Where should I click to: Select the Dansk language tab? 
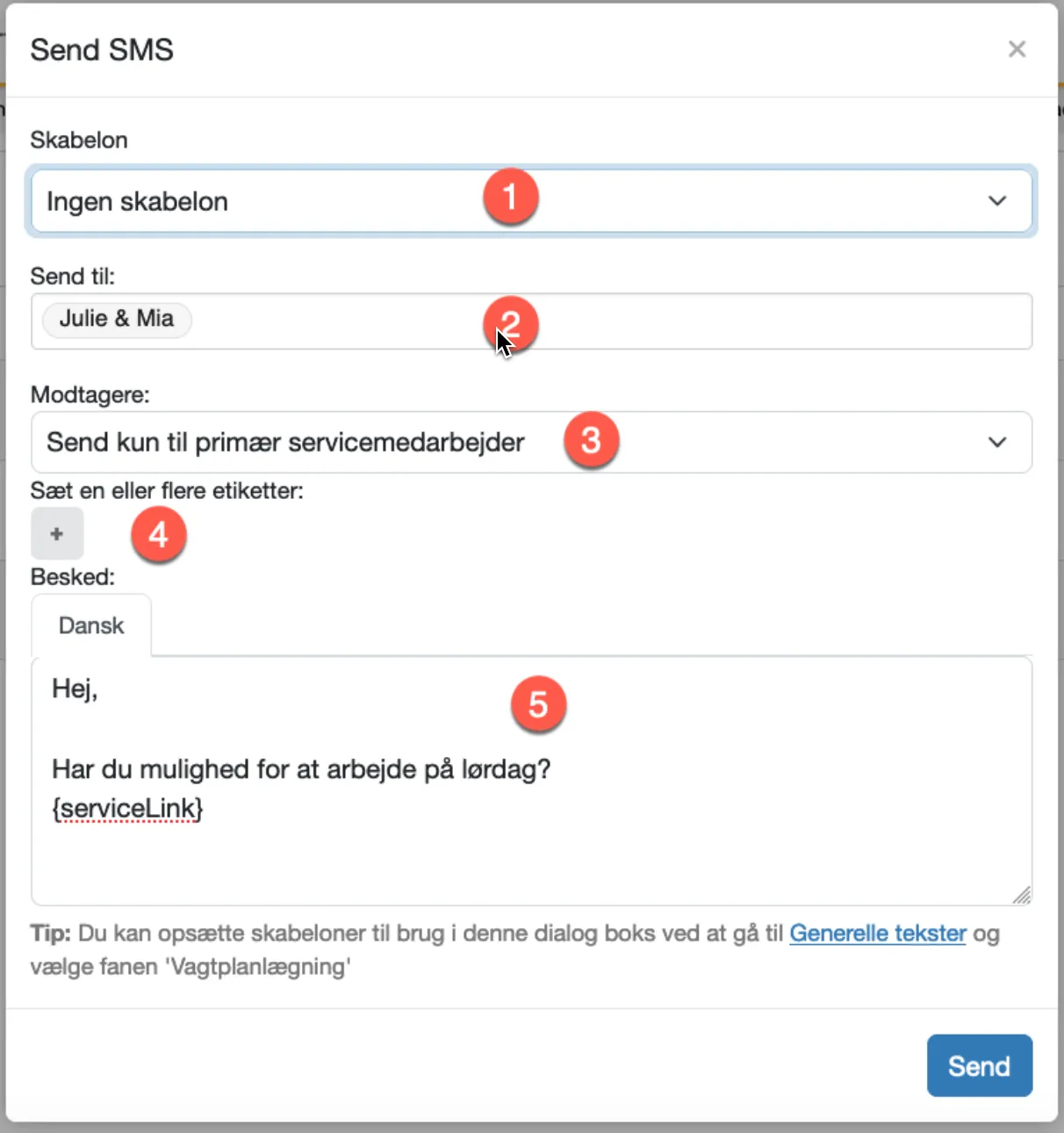click(x=91, y=625)
